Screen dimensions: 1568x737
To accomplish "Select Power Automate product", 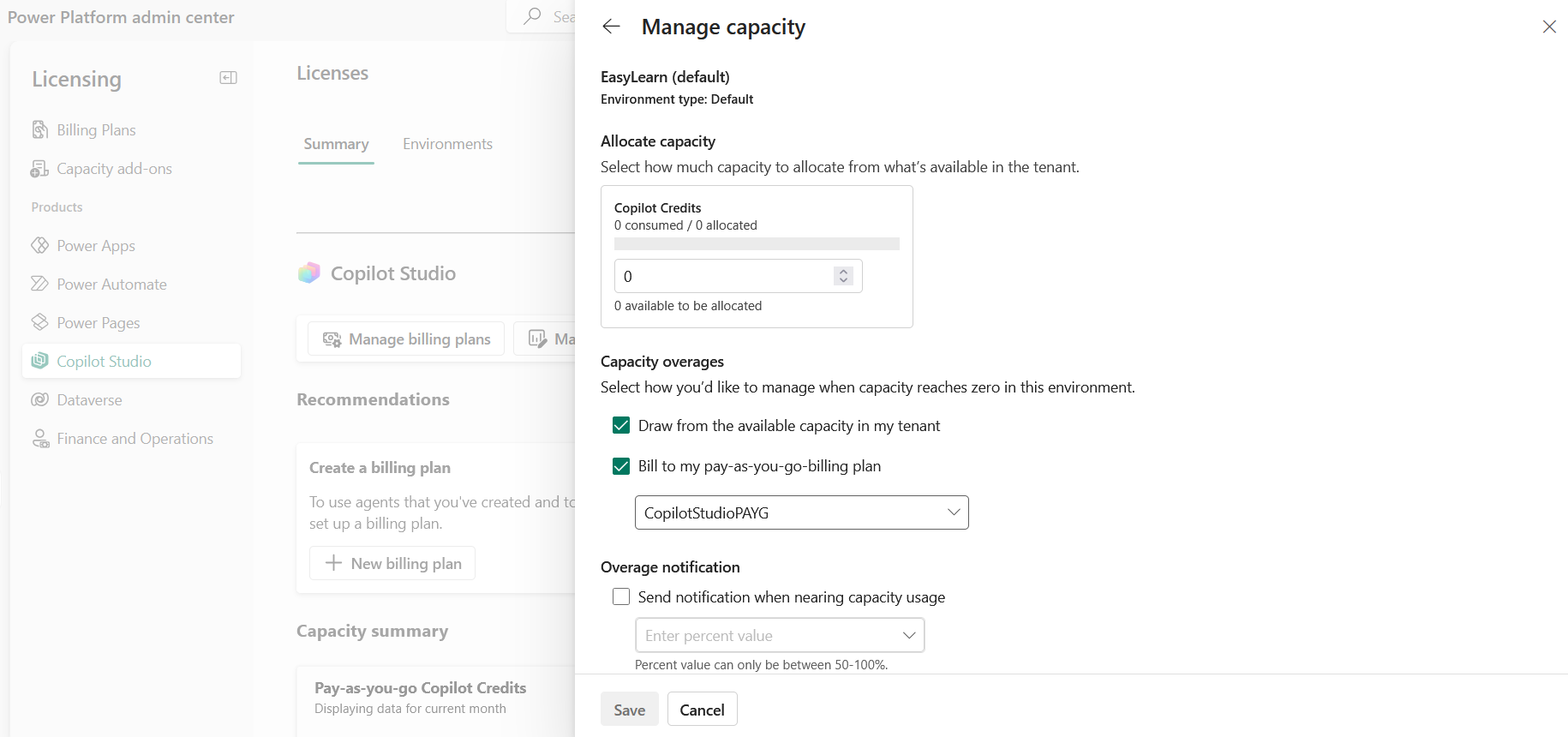I will (x=111, y=285).
